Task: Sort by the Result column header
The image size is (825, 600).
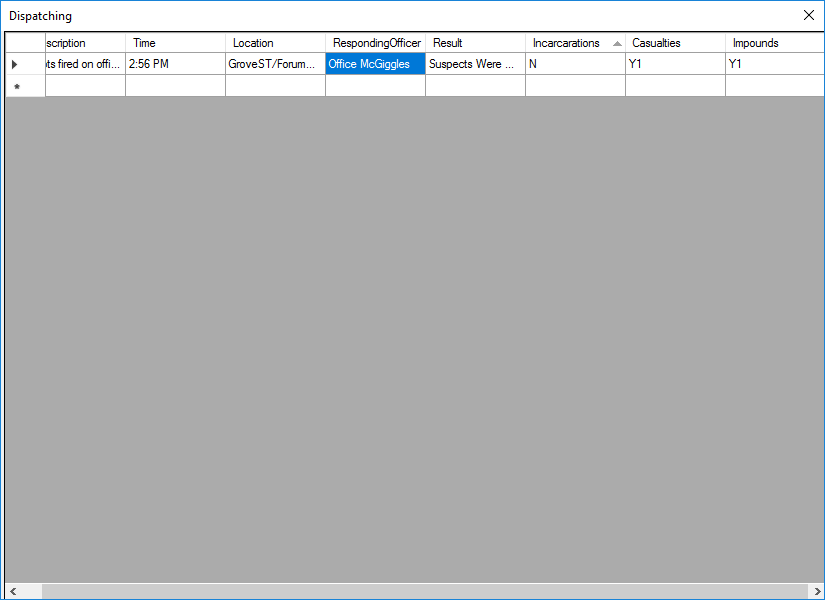Action: (x=475, y=43)
